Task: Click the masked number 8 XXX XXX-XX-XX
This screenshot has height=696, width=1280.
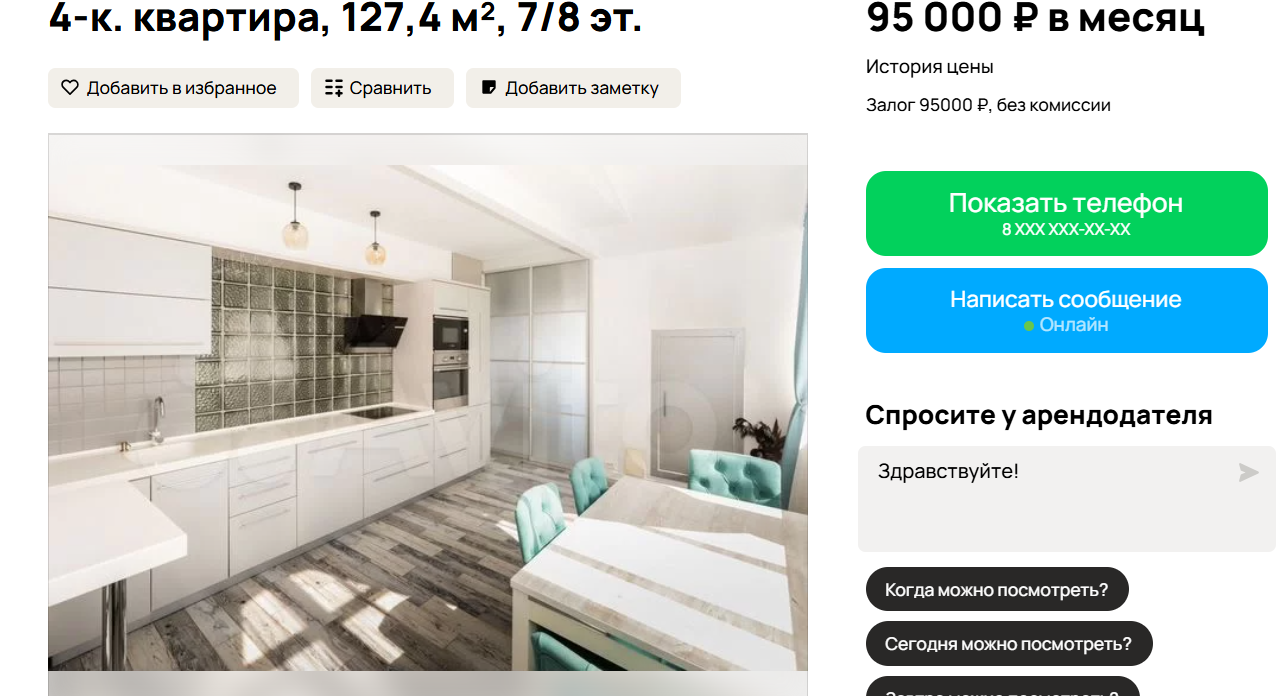Action: coord(1066,230)
